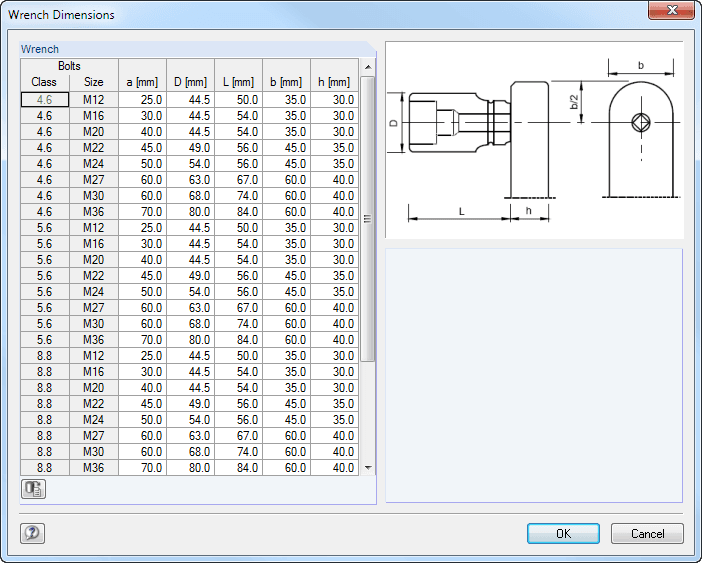
Task: Select the D value 63.0 in class 8.8 M27 row
Action: (190, 435)
